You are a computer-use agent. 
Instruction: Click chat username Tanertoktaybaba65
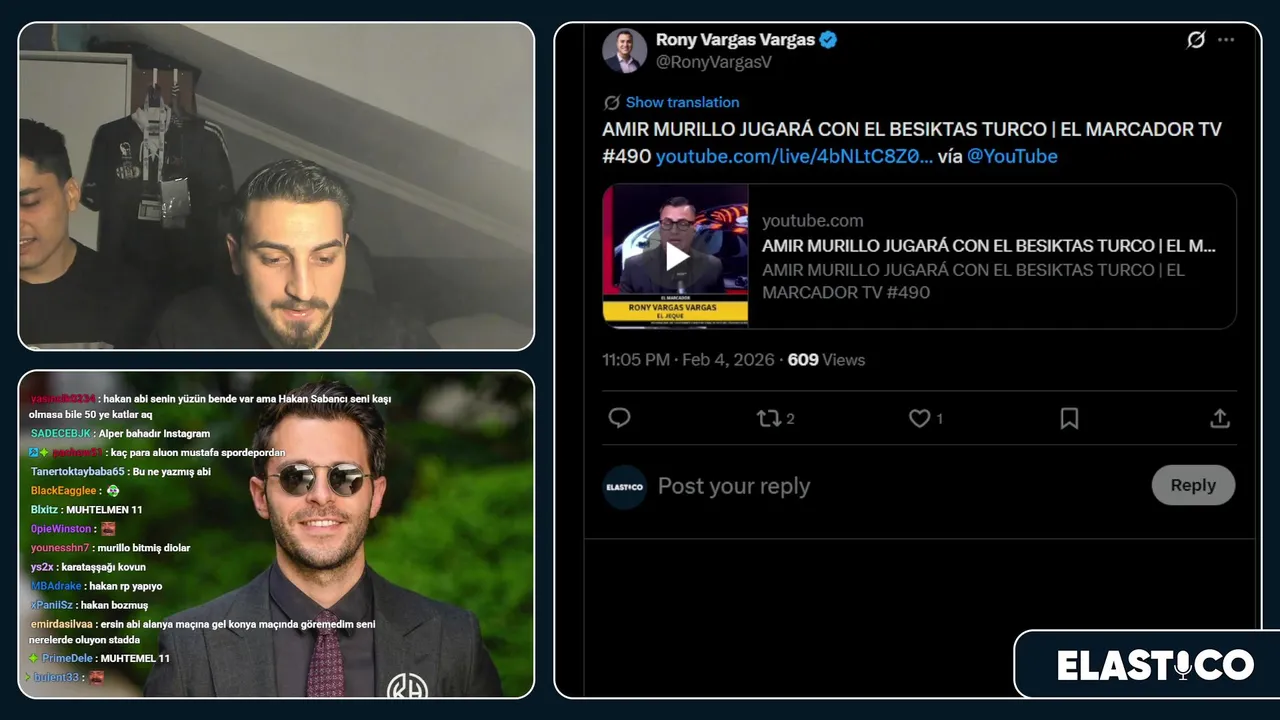[x=77, y=471]
